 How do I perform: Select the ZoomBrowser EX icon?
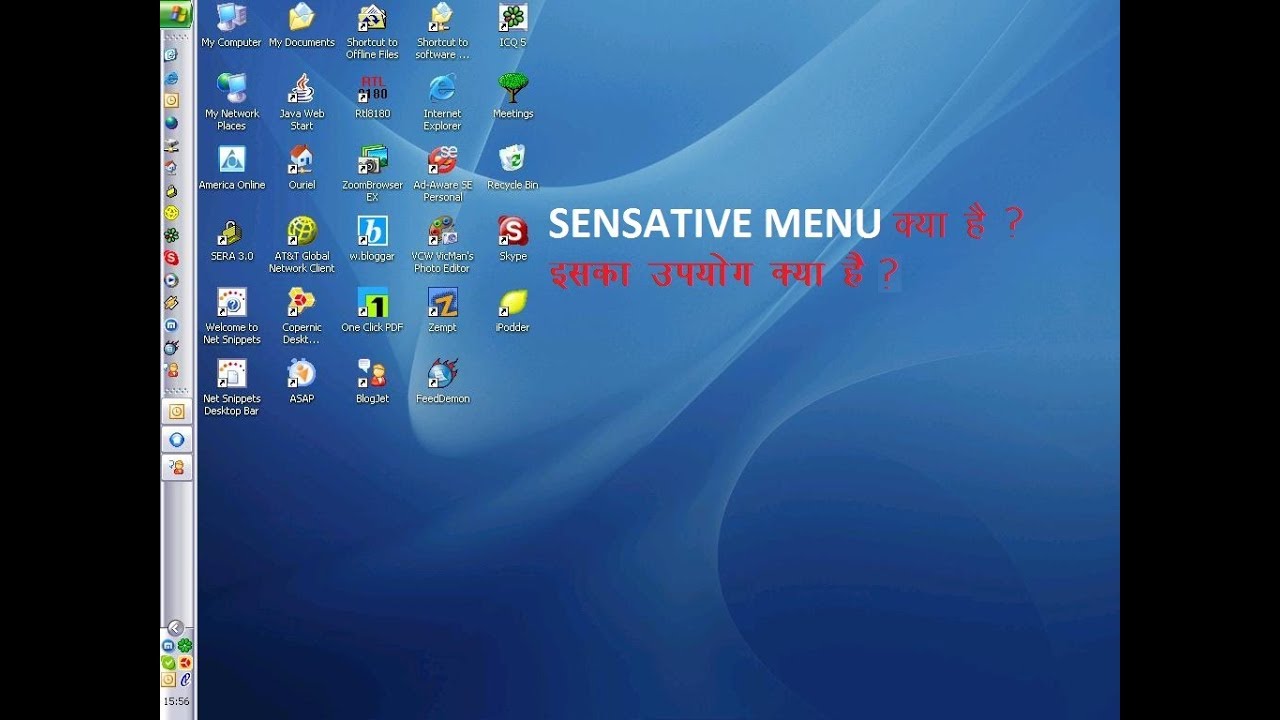click(x=372, y=173)
